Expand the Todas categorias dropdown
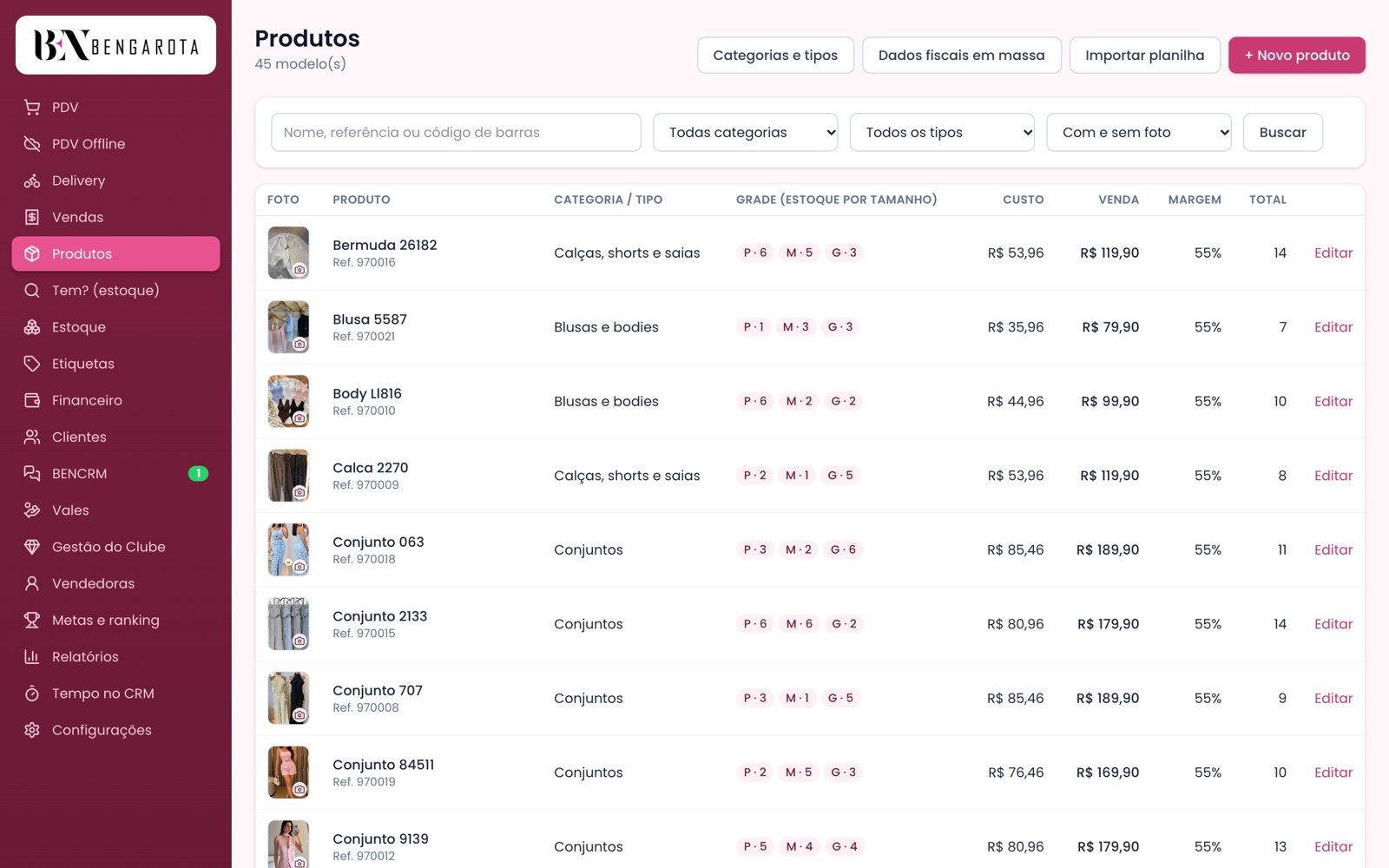This screenshot has width=1389, height=868. point(745,132)
